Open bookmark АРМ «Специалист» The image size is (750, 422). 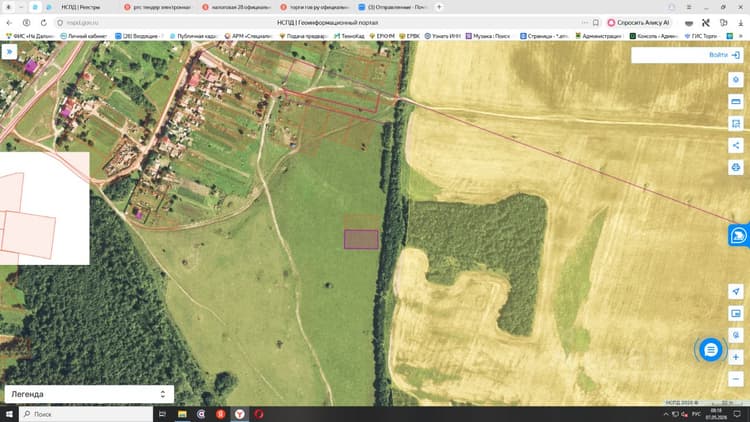pos(248,36)
